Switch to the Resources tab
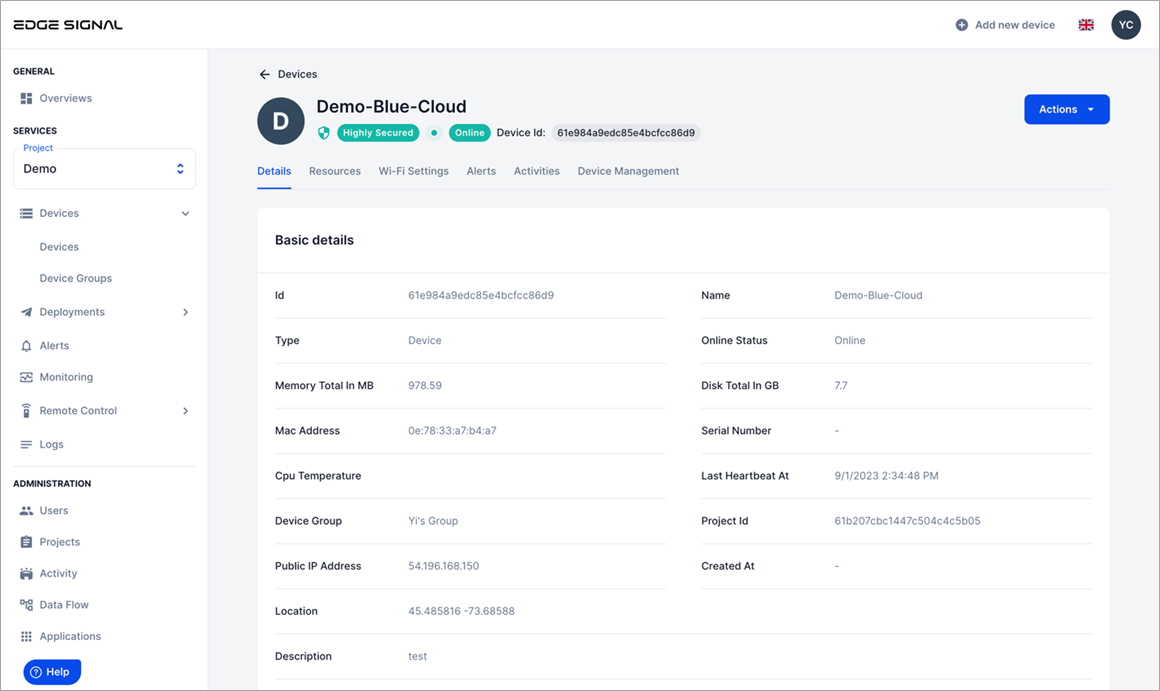1160x691 pixels. (335, 171)
